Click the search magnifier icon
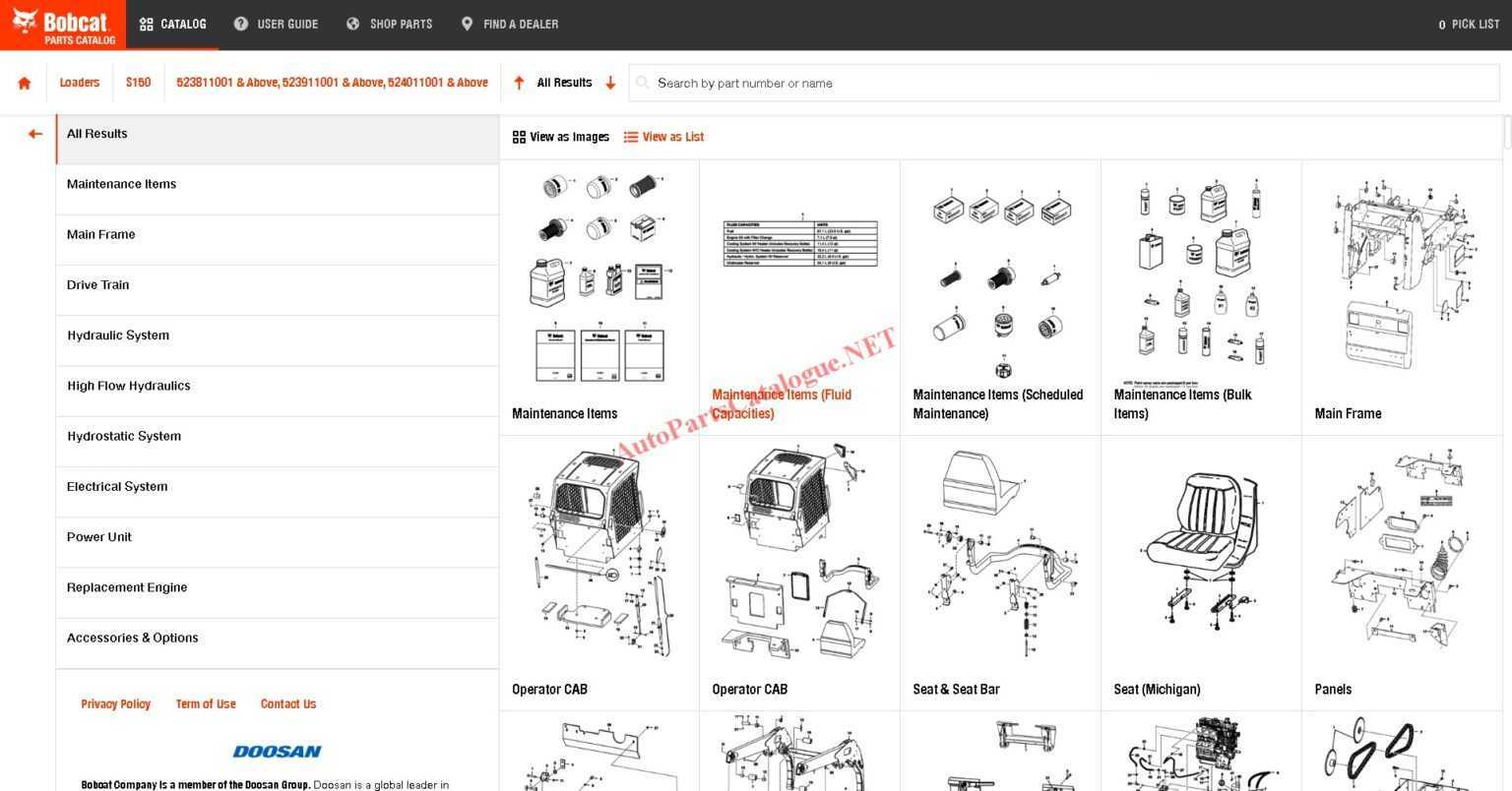1512x791 pixels. [642, 83]
